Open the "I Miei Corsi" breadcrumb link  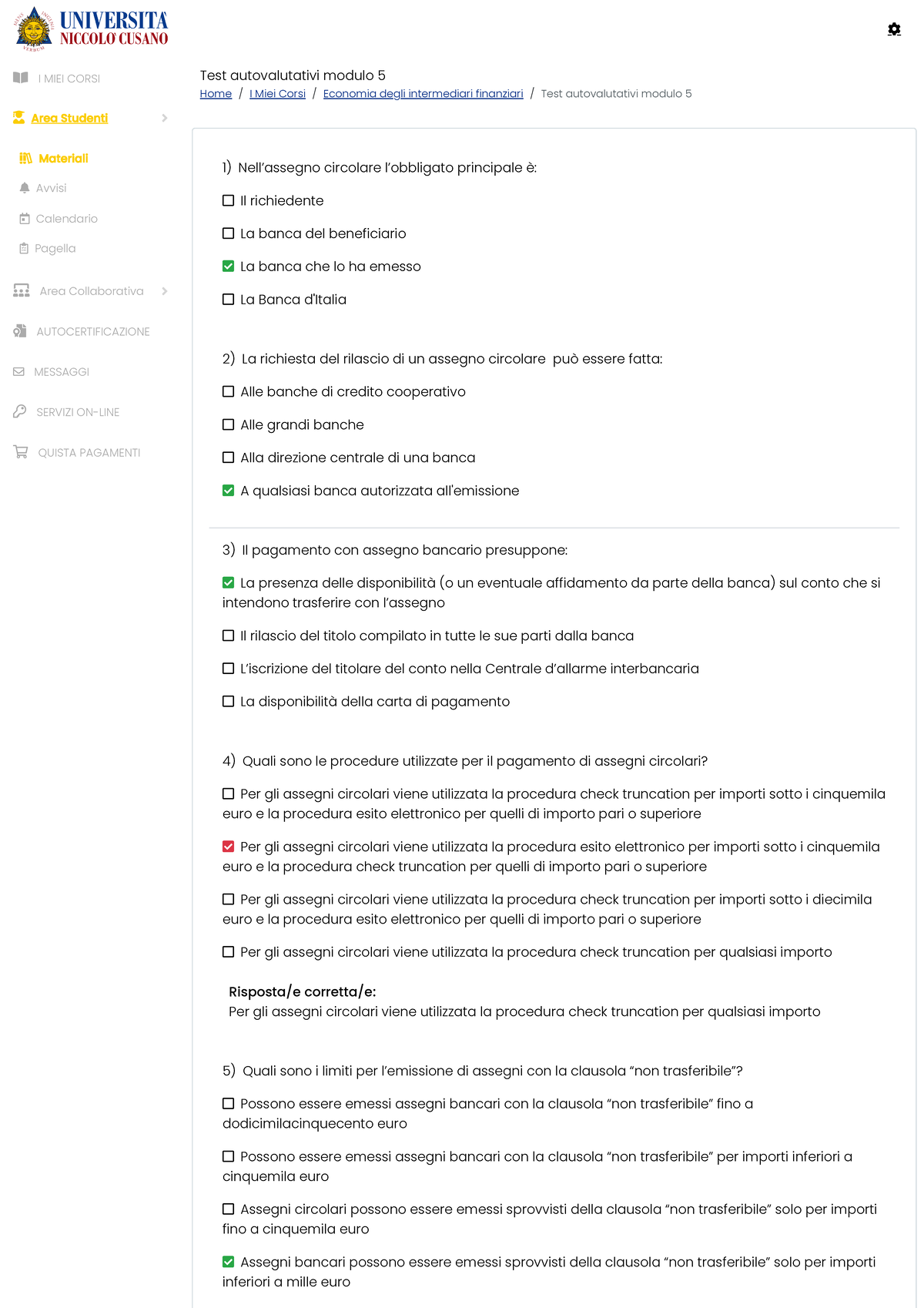point(277,94)
